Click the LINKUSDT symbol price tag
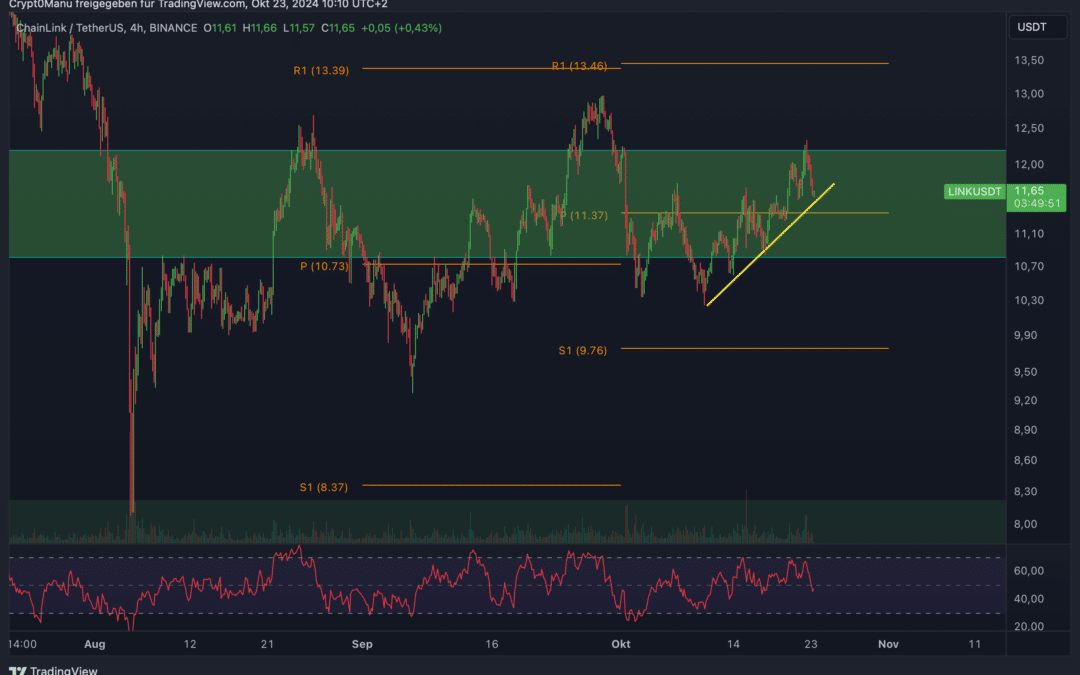1080x675 pixels. coord(975,191)
